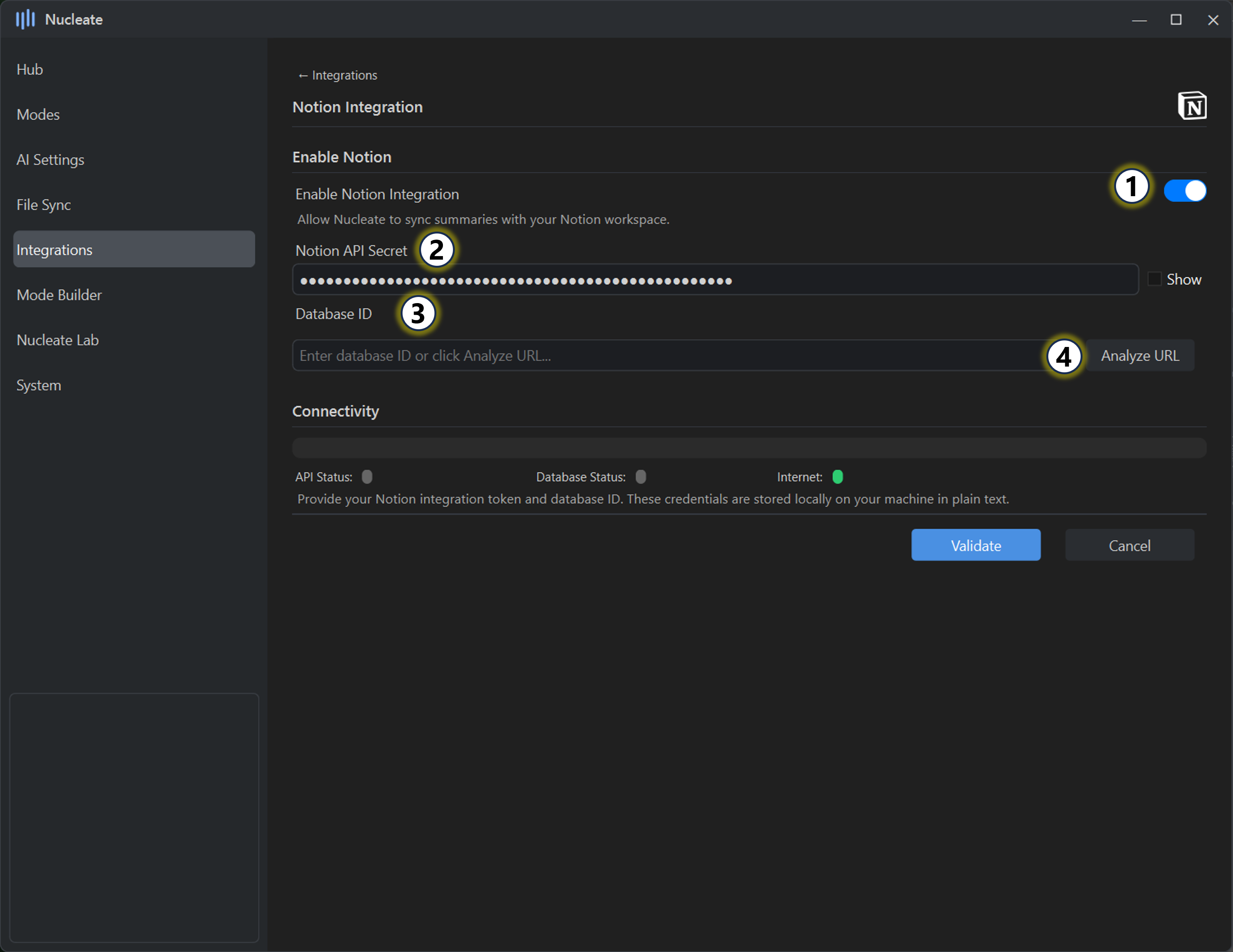The image size is (1233, 952).
Task: Check the Show secret checkbox
Action: coord(1154,279)
